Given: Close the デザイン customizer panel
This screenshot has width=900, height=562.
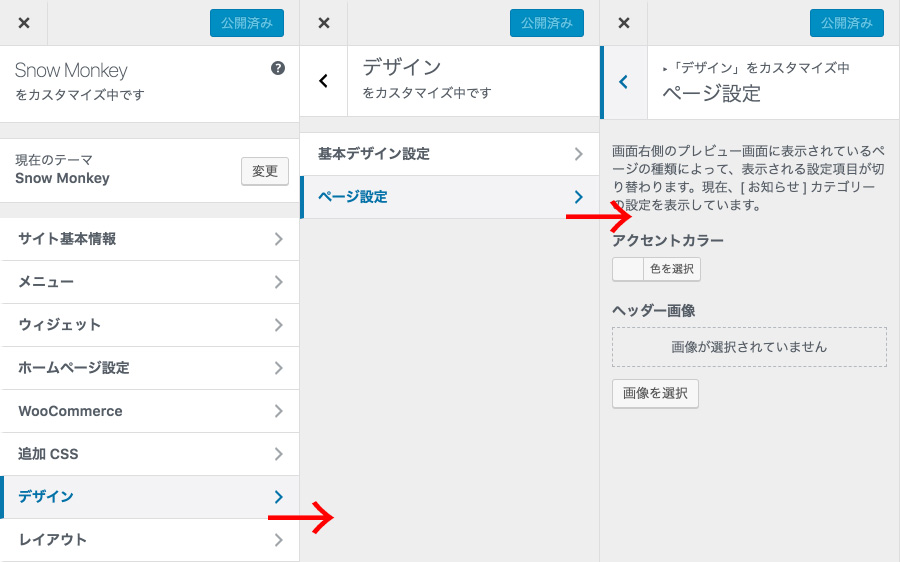Looking at the screenshot, I should [324, 23].
